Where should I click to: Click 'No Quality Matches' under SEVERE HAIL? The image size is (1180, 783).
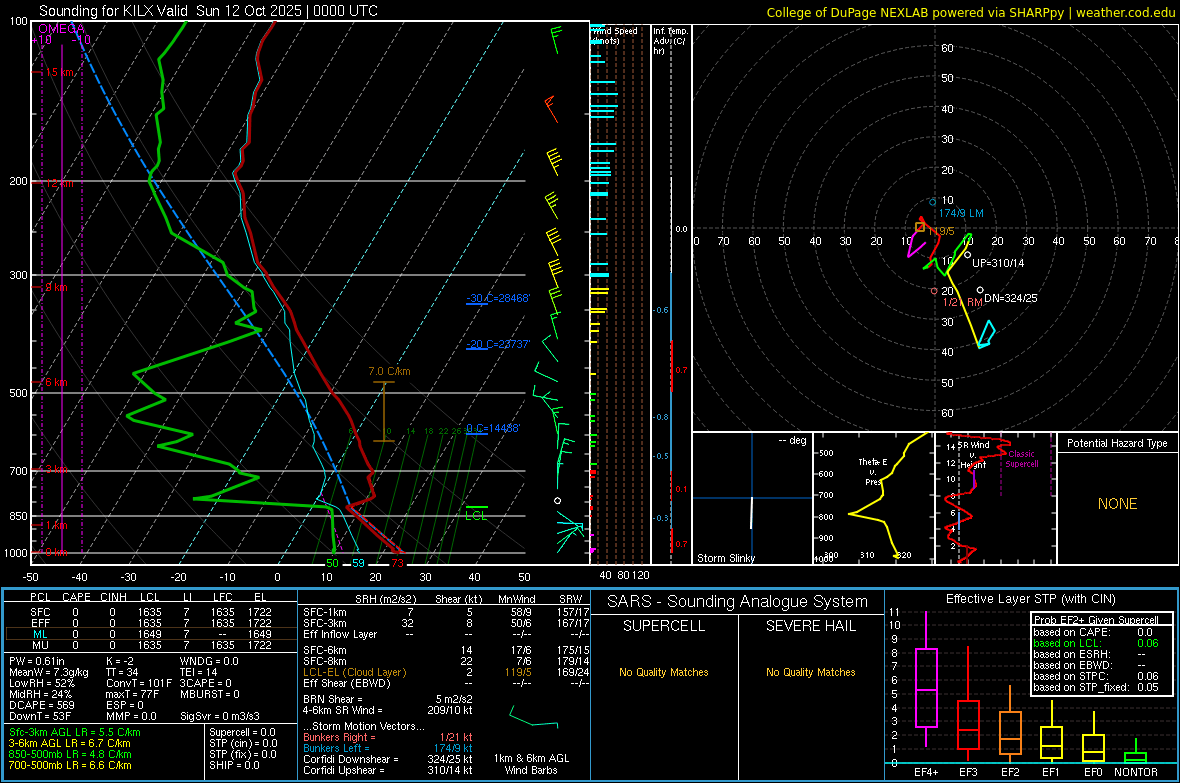[x=810, y=672]
